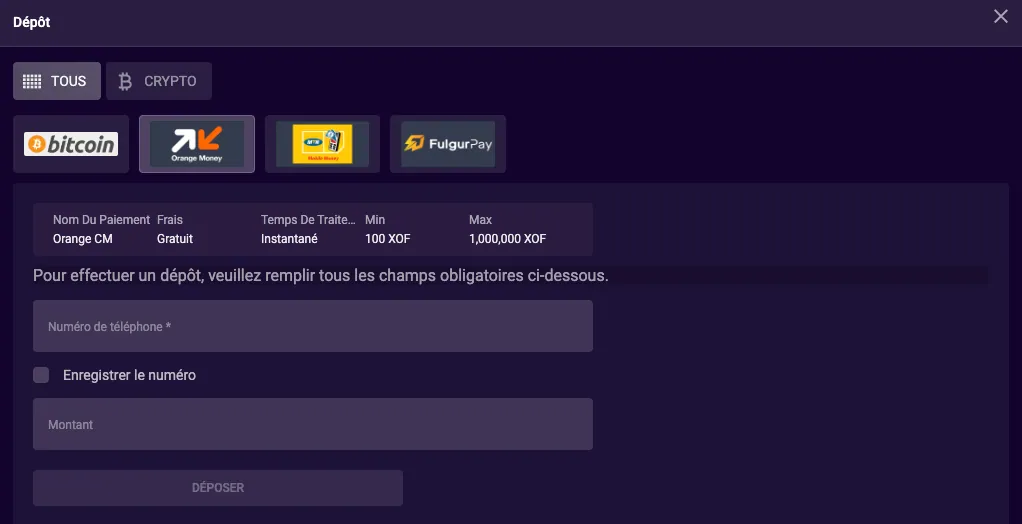Viewport: 1022px width, 524px height.
Task: Focus the Montant input field
Action: [x=313, y=424]
